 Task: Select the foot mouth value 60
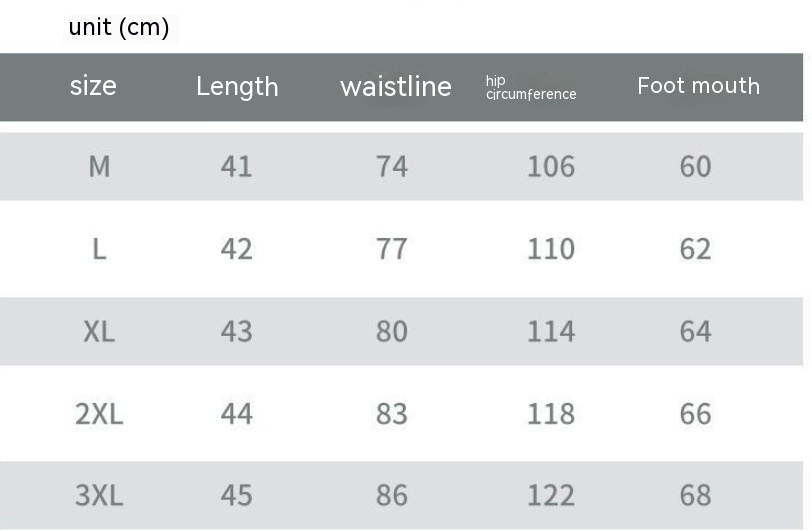(x=695, y=166)
